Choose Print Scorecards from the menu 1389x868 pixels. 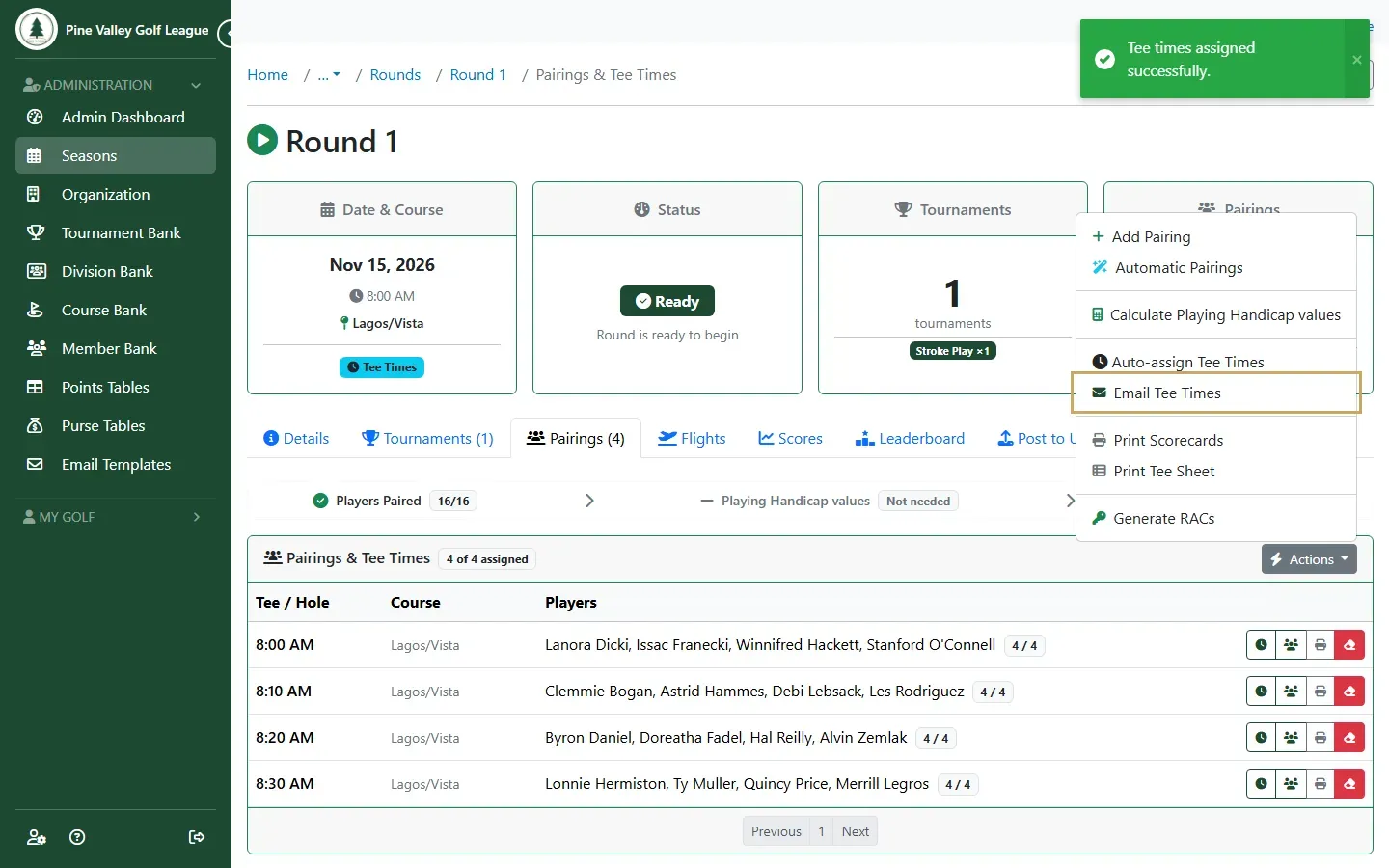(1216, 441)
